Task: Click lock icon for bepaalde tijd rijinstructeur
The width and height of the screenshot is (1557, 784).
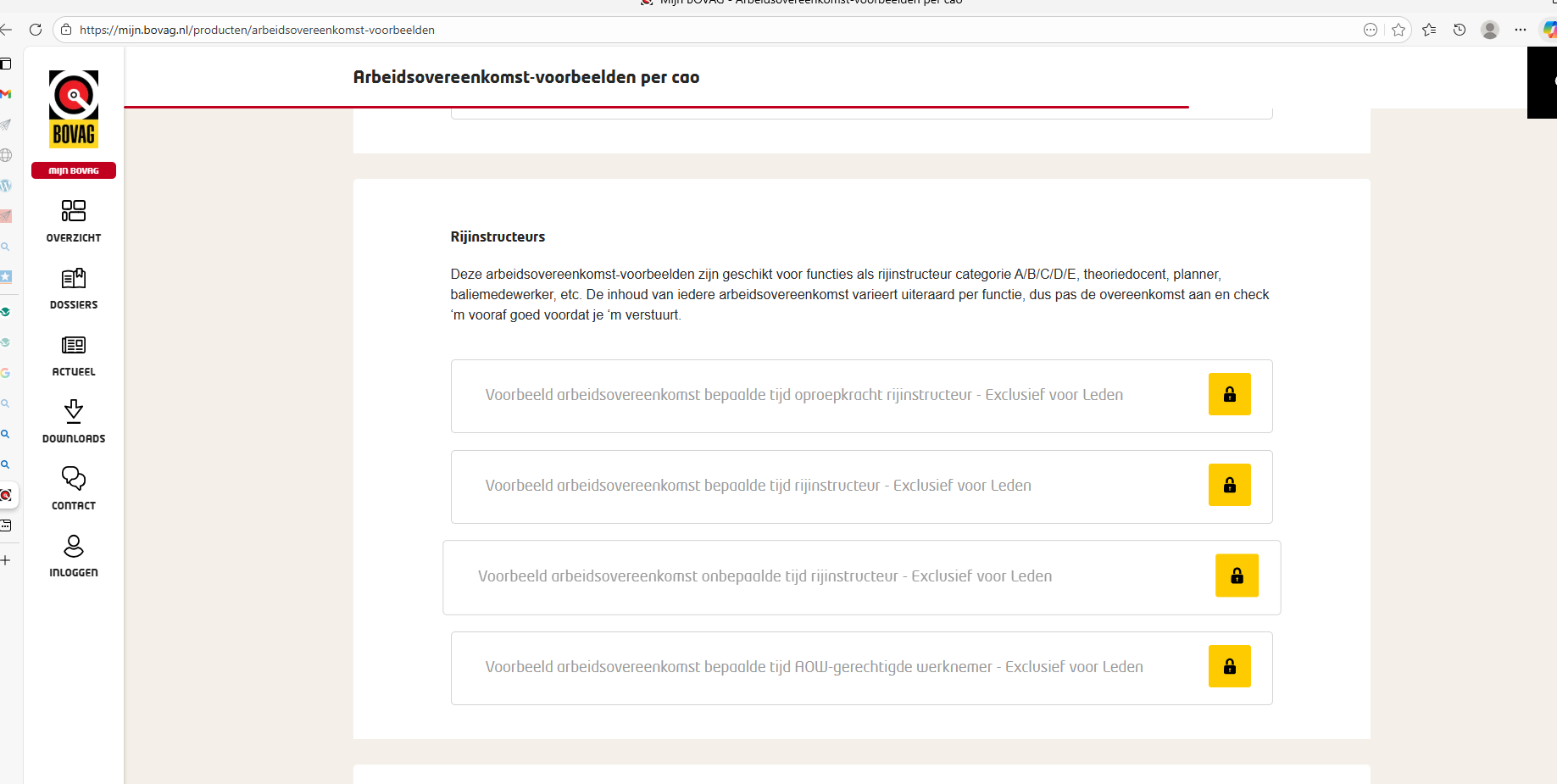Action: click(x=1229, y=485)
